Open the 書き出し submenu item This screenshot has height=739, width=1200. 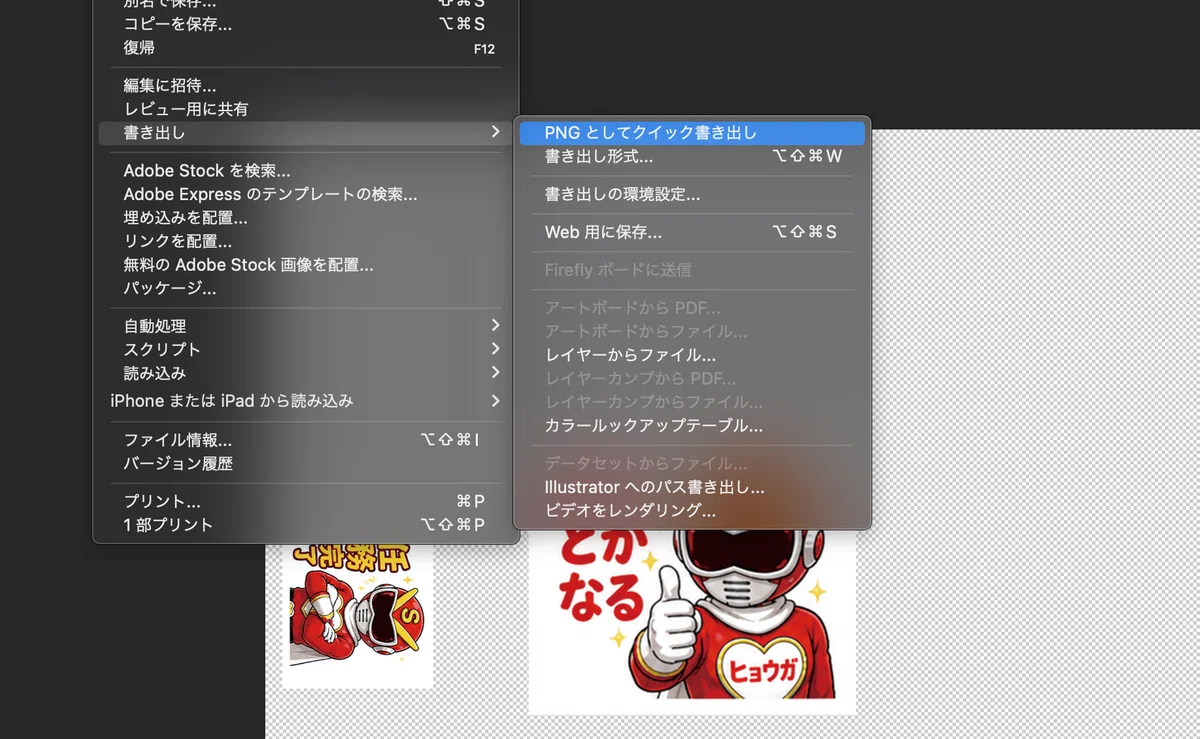[x=306, y=132]
